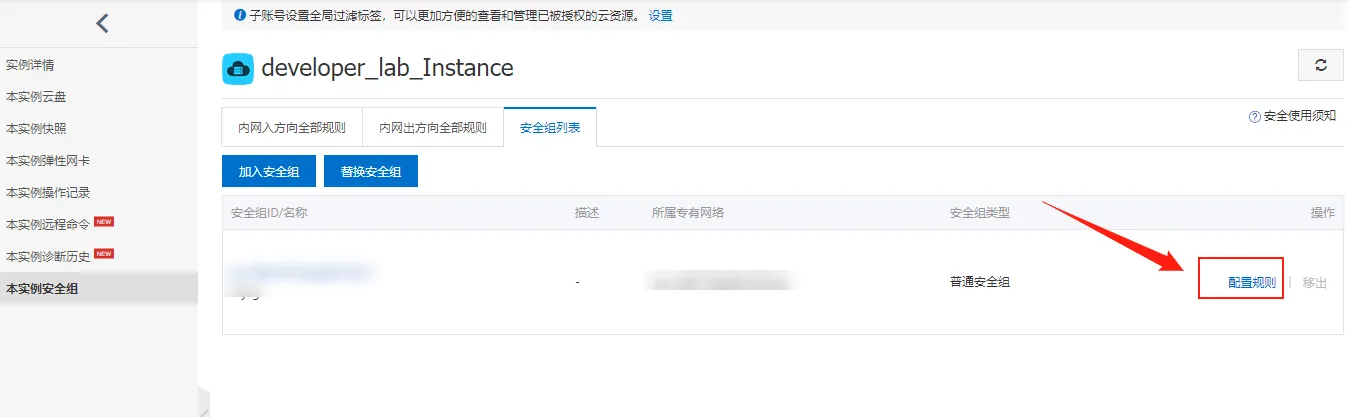Click the 普通安全组 cell

coord(980,282)
